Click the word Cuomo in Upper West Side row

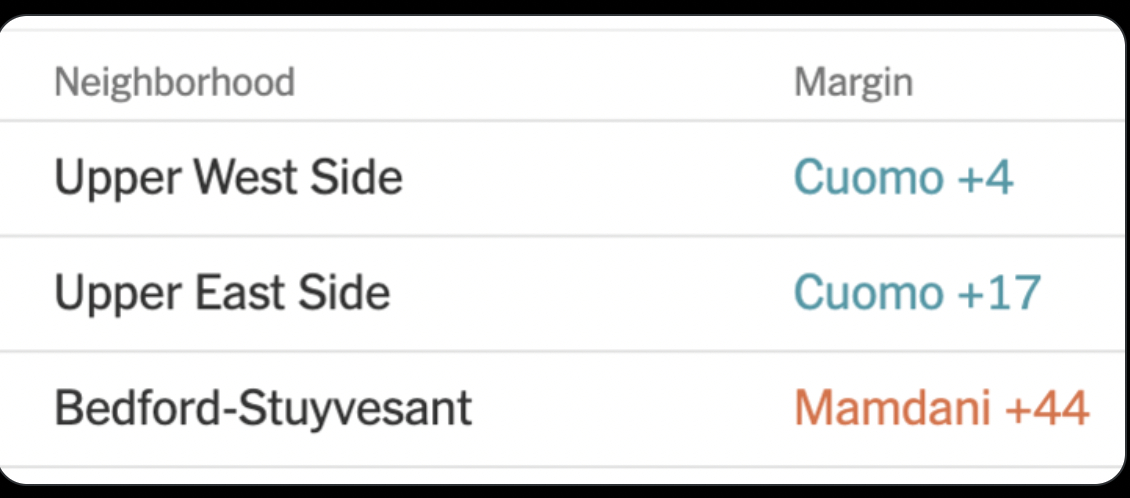868,178
